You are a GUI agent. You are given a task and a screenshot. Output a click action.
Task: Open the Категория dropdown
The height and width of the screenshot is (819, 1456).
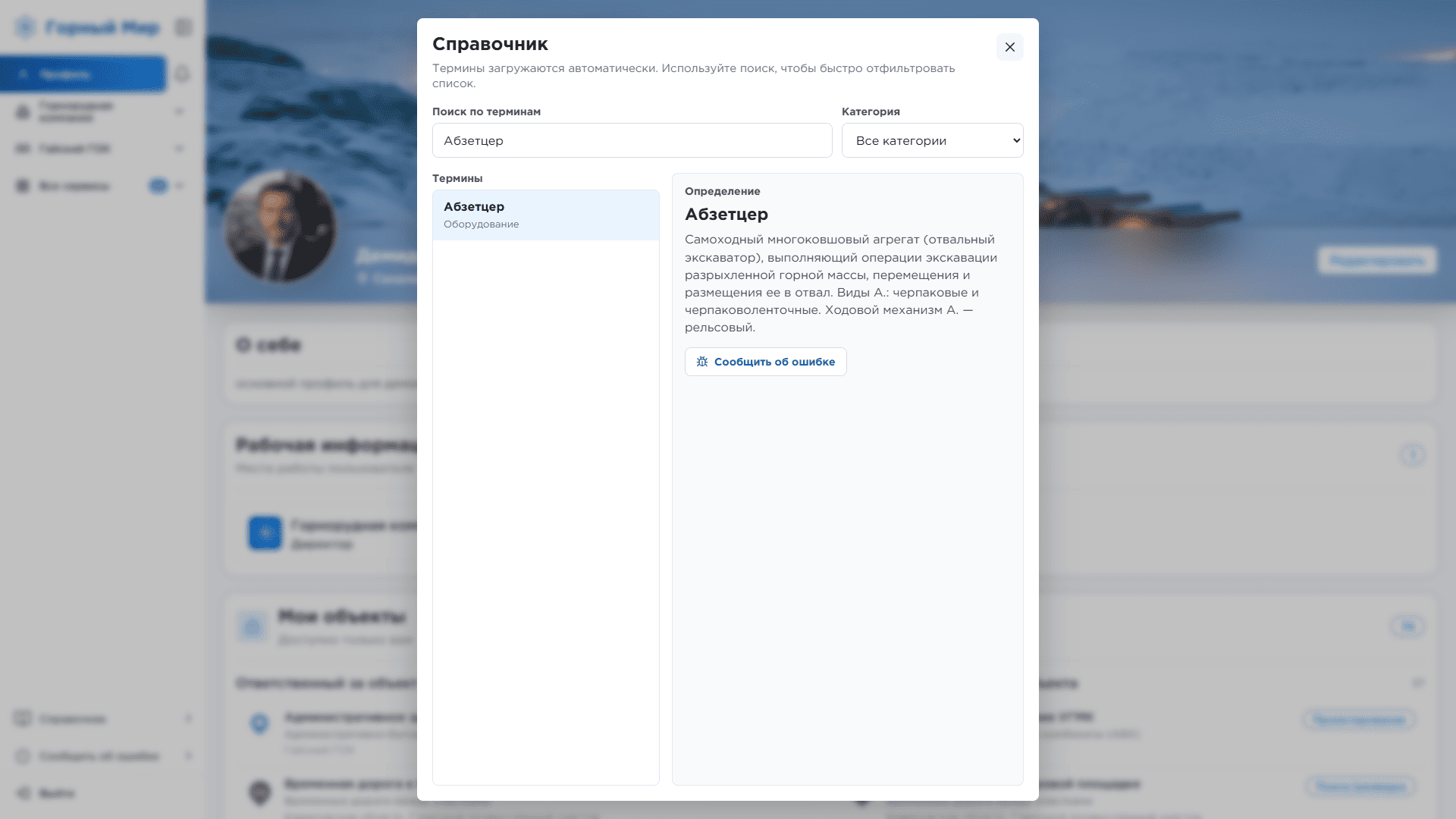click(x=932, y=140)
